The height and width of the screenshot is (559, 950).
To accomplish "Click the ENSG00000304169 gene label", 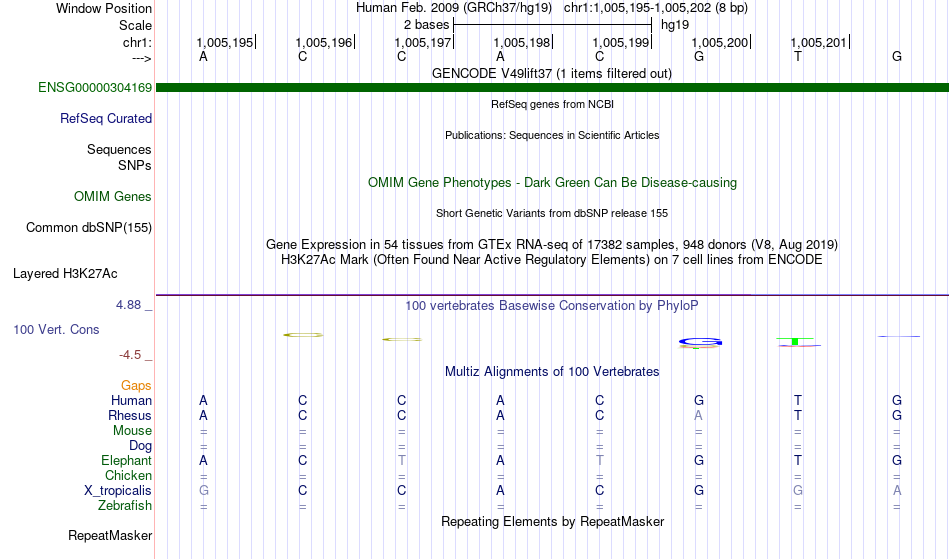I will coord(95,88).
